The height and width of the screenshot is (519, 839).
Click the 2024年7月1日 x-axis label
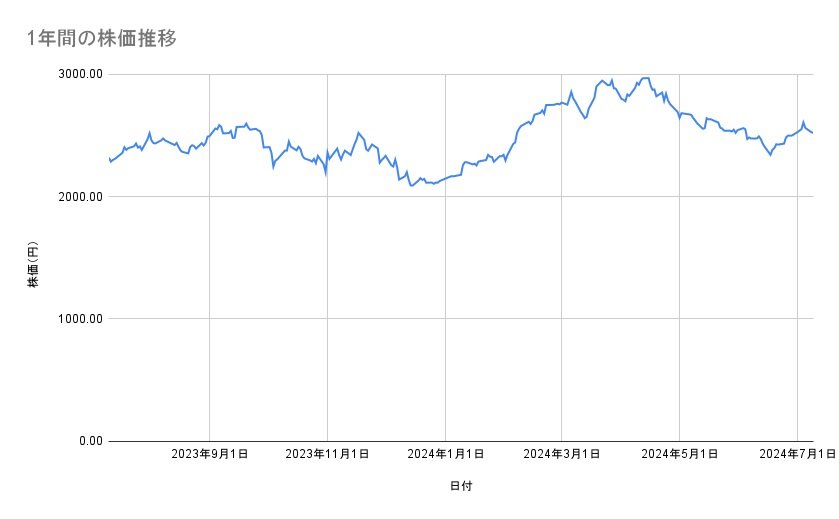(x=796, y=454)
